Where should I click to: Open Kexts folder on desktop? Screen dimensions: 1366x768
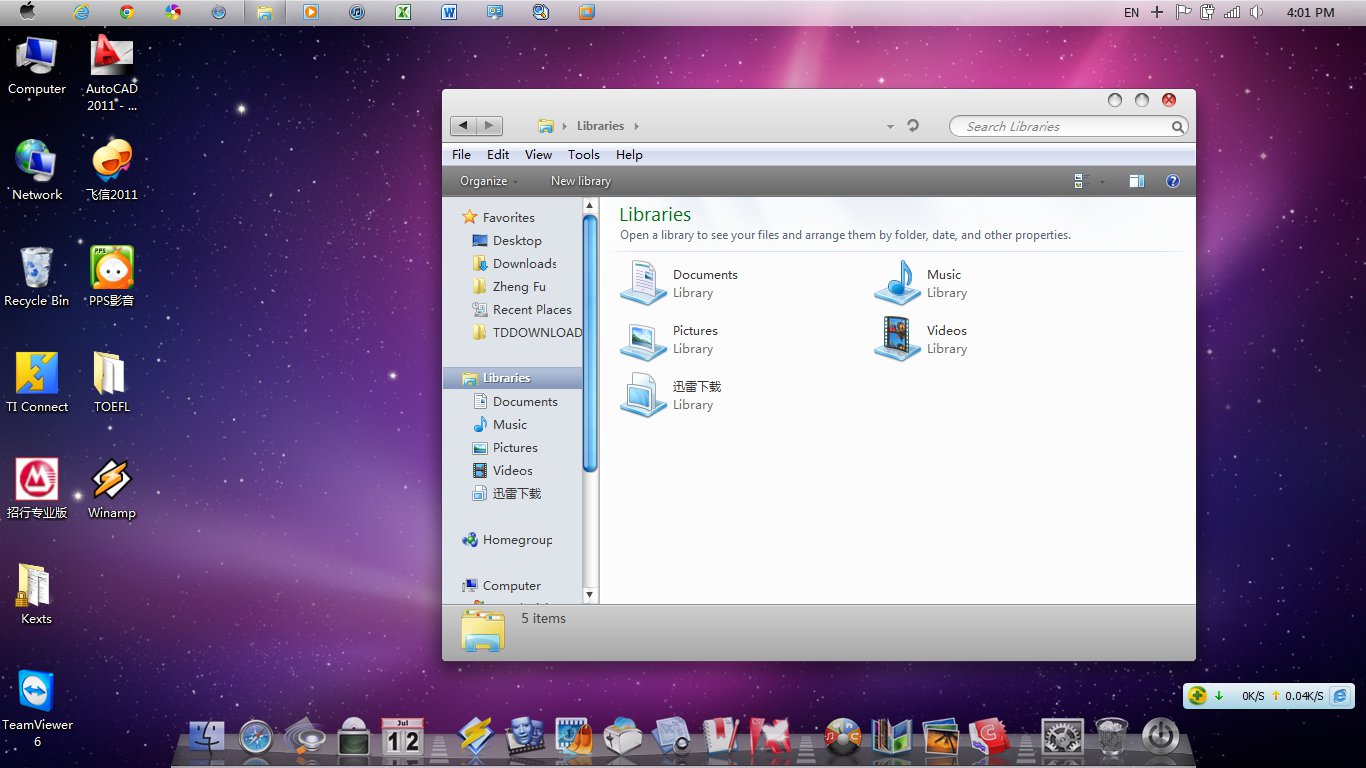(x=37, y=594)
